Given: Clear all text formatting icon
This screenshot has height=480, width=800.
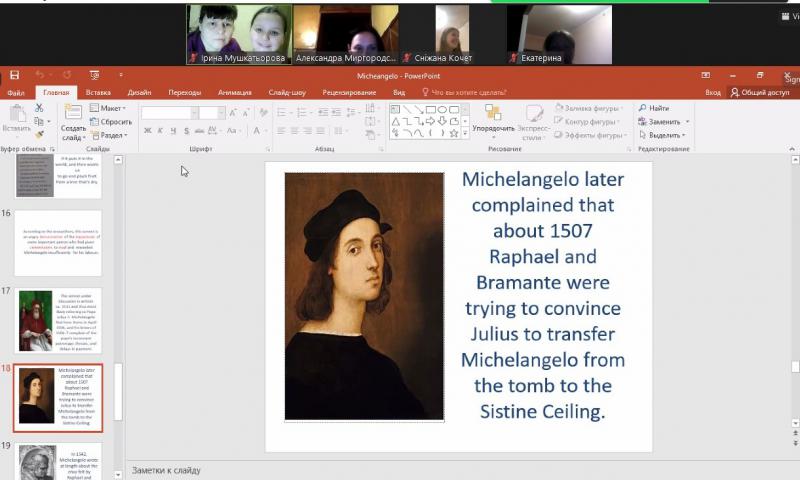Looking at the screenshot, I should tap(263, 113).
